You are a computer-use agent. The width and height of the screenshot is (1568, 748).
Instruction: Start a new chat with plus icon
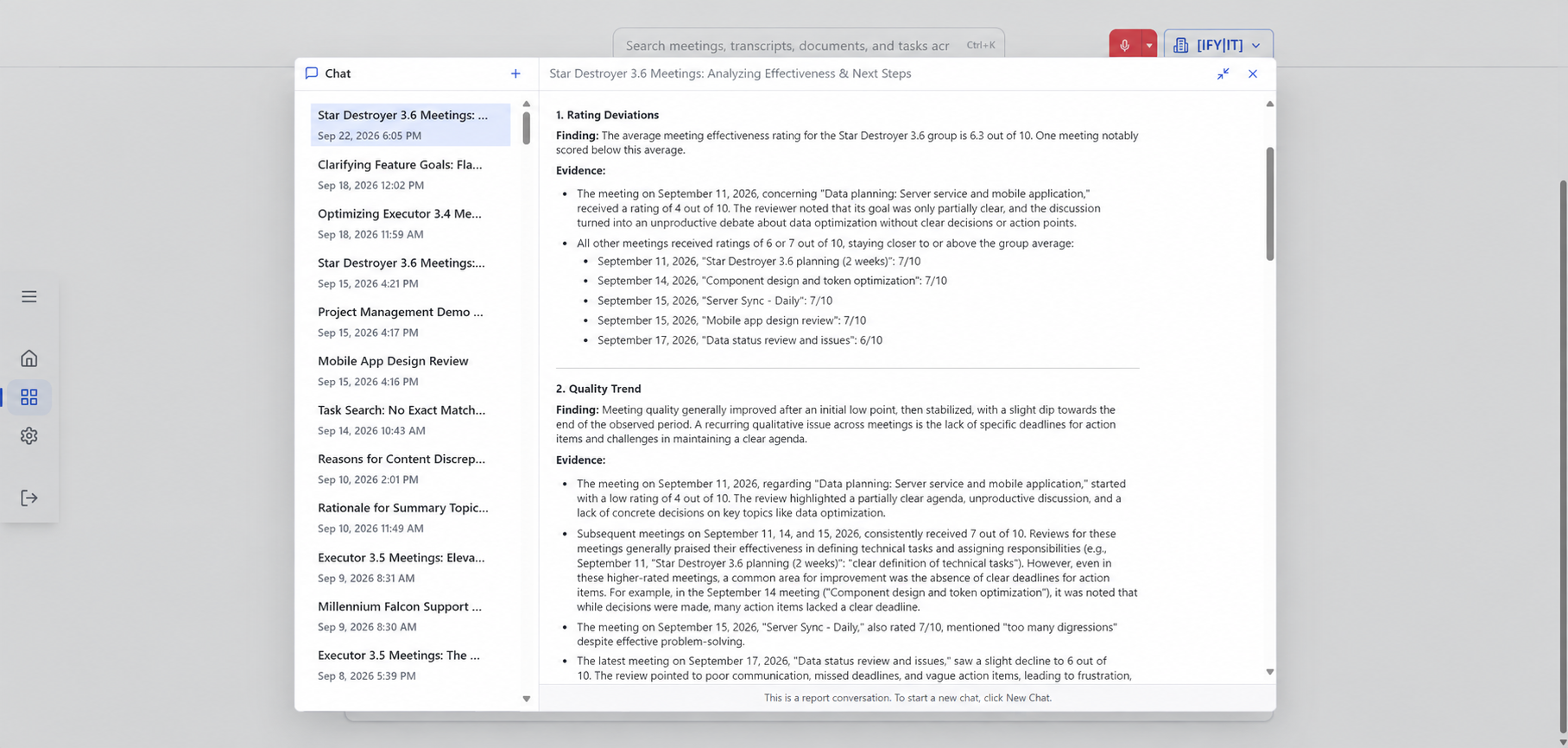tap(515, 73)
